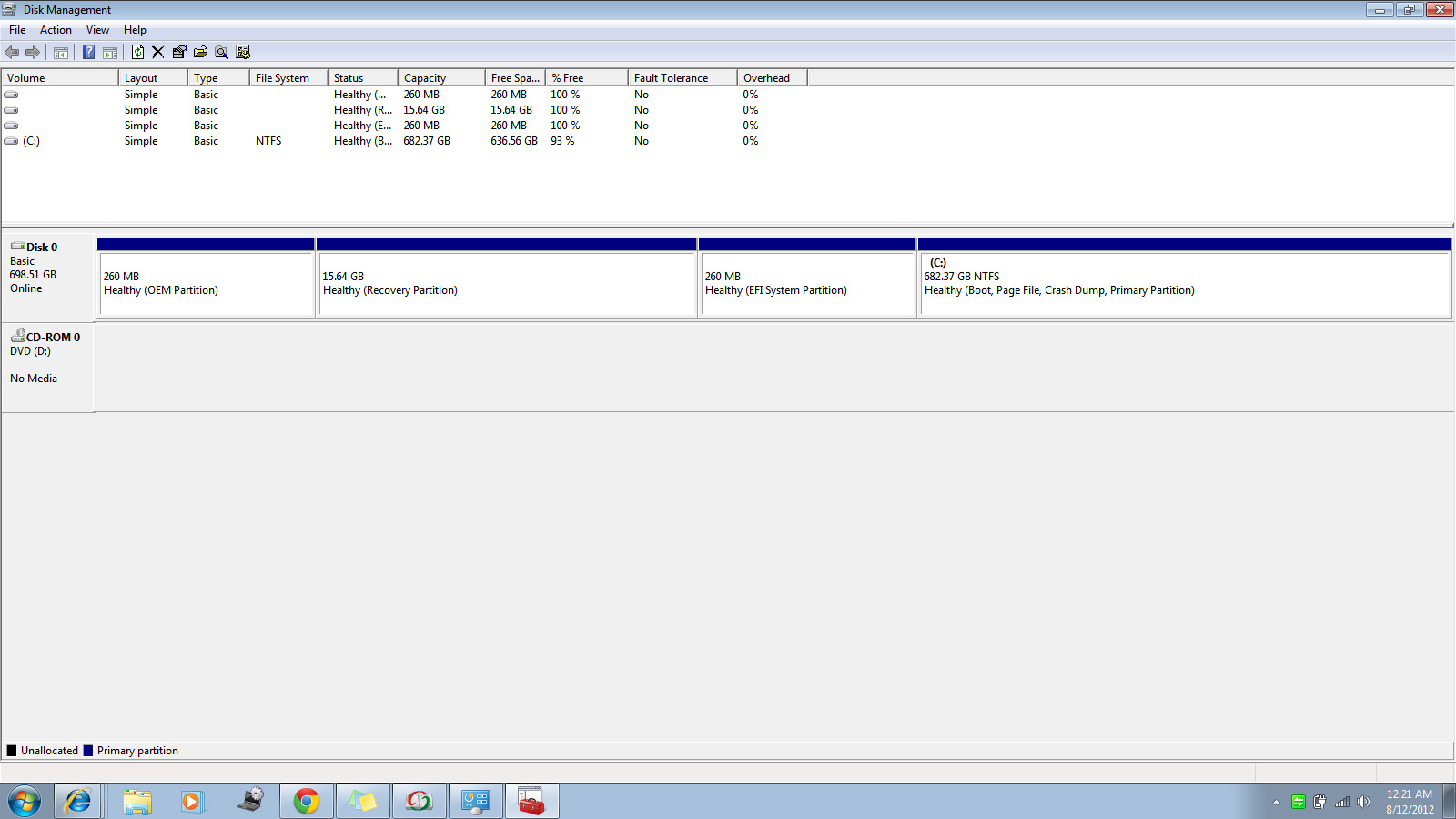Screen dimensions: 1456x819
Task: Click the magnifier Explore toolbar icon
Action: coord(221,53)
